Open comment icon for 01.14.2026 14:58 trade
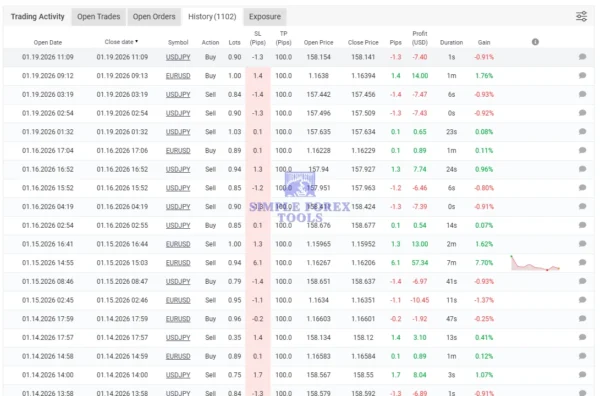Viewport: 600px width, 396px height. click(x=582, y=356)
